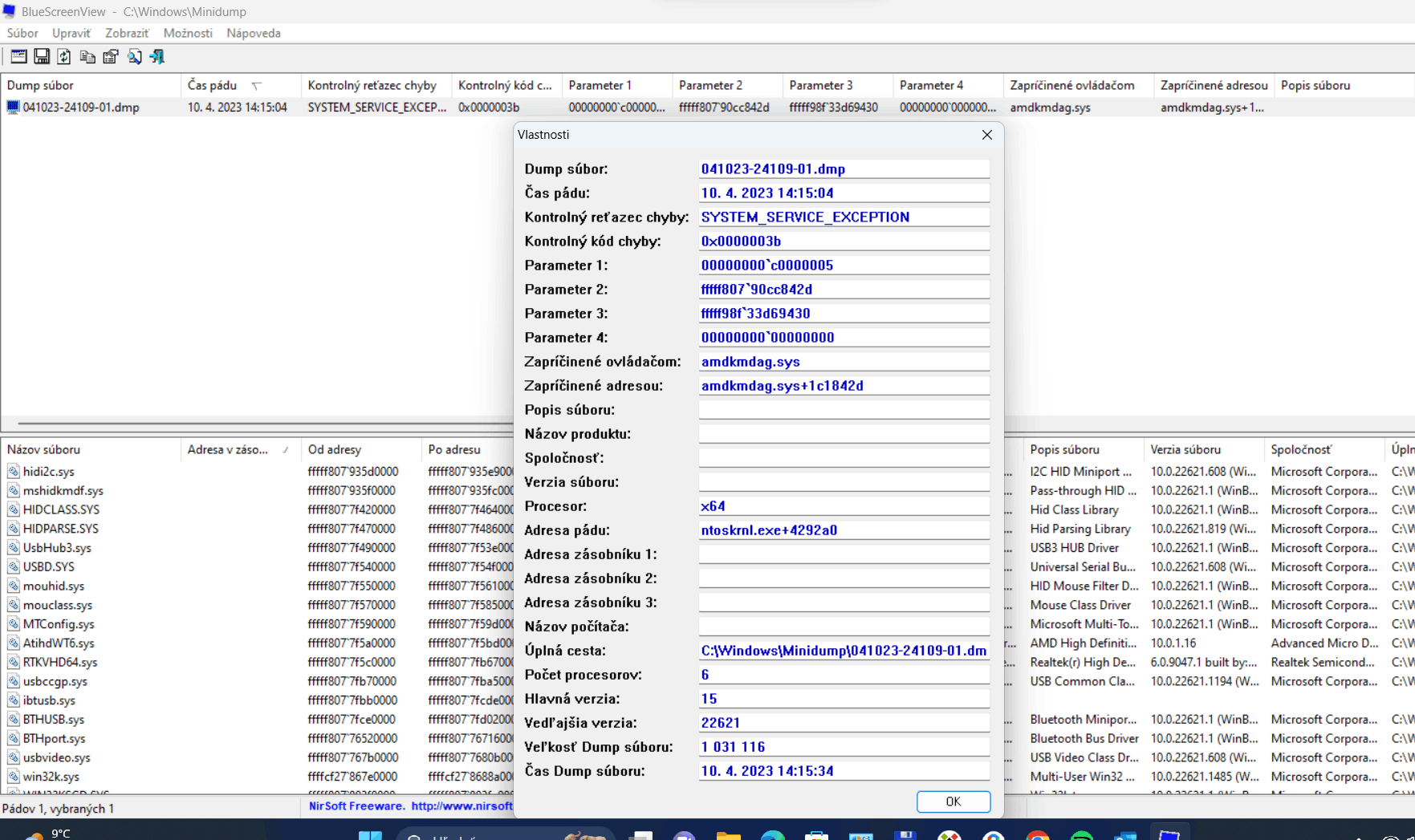The image size is (1415, 840).
Task: Click Realtek Semicond... company cell
Action: pyautogui.click(x=1324, y=663)
